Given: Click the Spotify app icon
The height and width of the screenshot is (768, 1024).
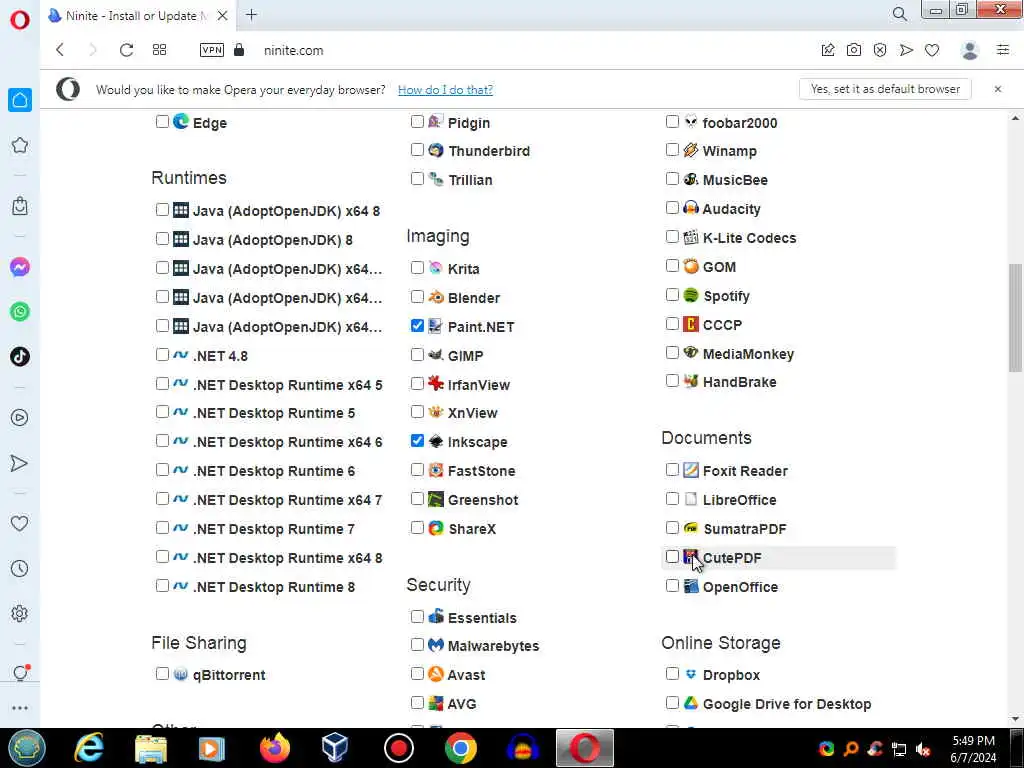Looking at the screenshot, I should coord(691,295).
